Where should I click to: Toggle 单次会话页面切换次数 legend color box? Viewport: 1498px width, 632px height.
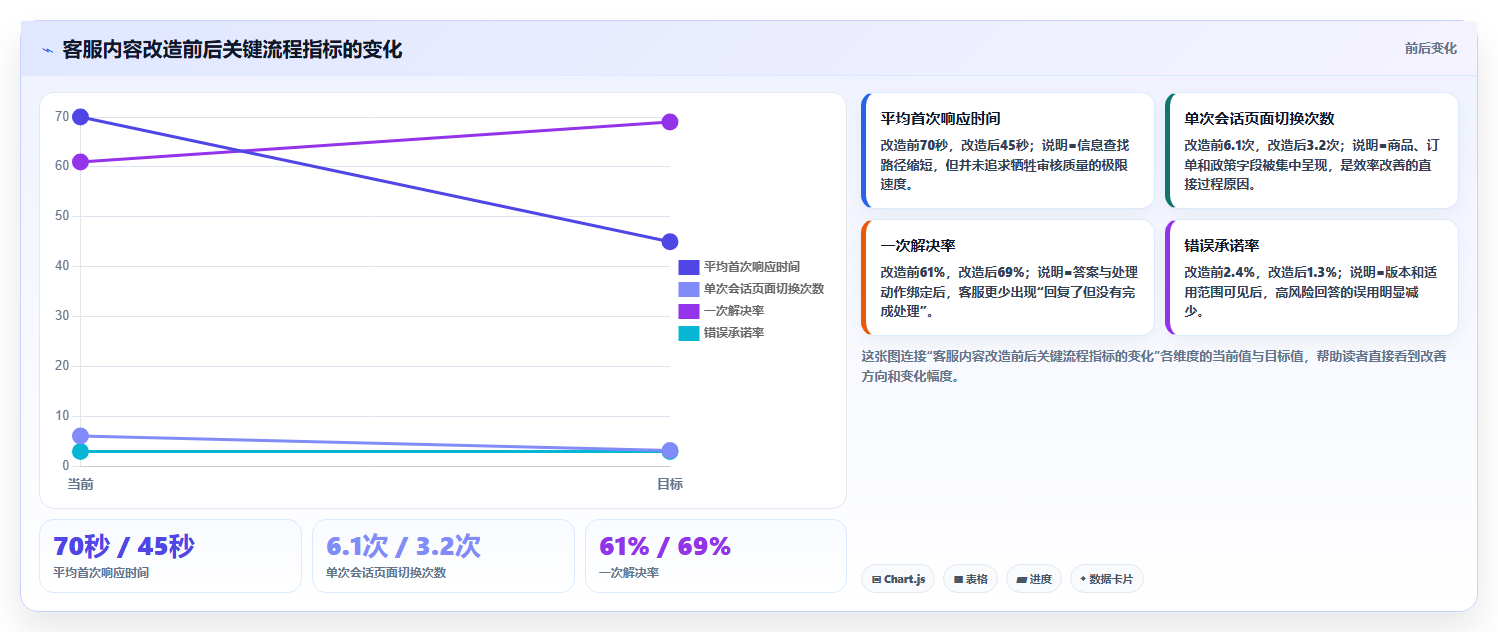pyautogui.click(x=689, y=289)
